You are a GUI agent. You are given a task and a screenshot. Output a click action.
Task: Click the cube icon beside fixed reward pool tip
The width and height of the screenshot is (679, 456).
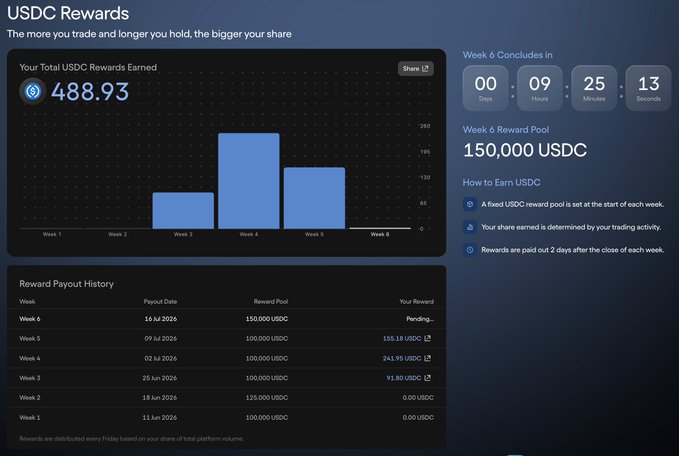tap(470, 204)
